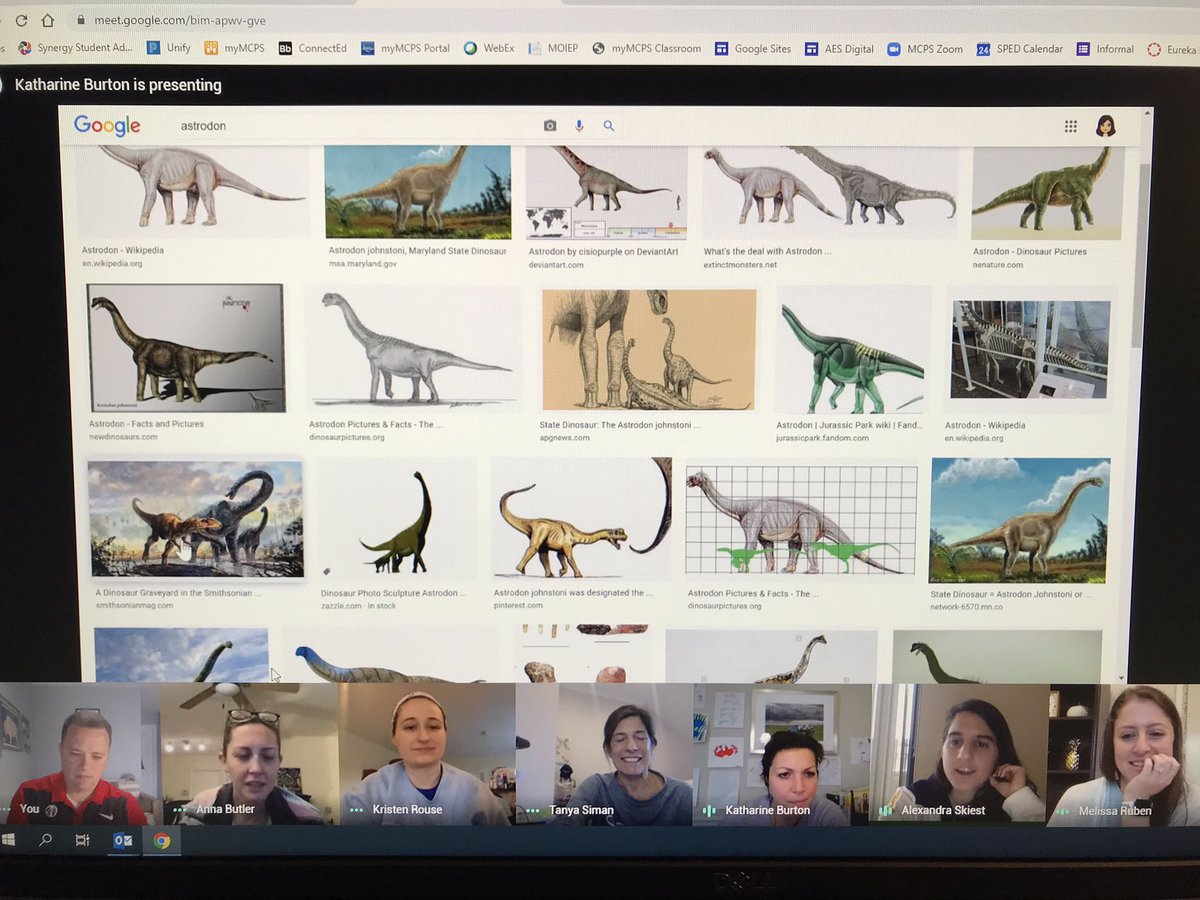The image size is (1200, 900).
Task: Open the SPED Calendar bookmark
Action: pyautogui.click(x=1020, y=48)
